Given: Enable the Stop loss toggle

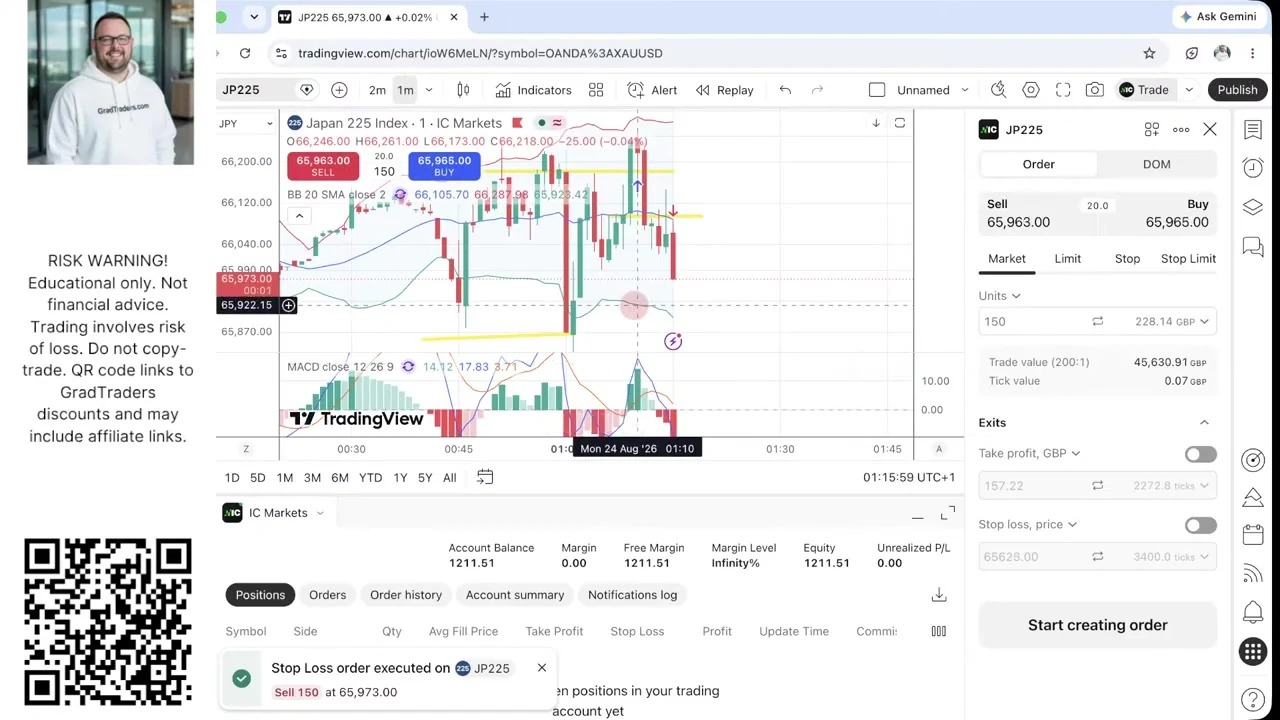Looking at the screenshot, I should pos(1200,525).
